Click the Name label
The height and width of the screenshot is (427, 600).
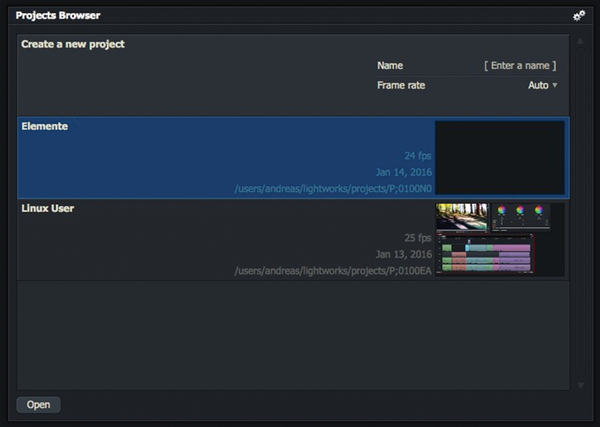point(390,65)
